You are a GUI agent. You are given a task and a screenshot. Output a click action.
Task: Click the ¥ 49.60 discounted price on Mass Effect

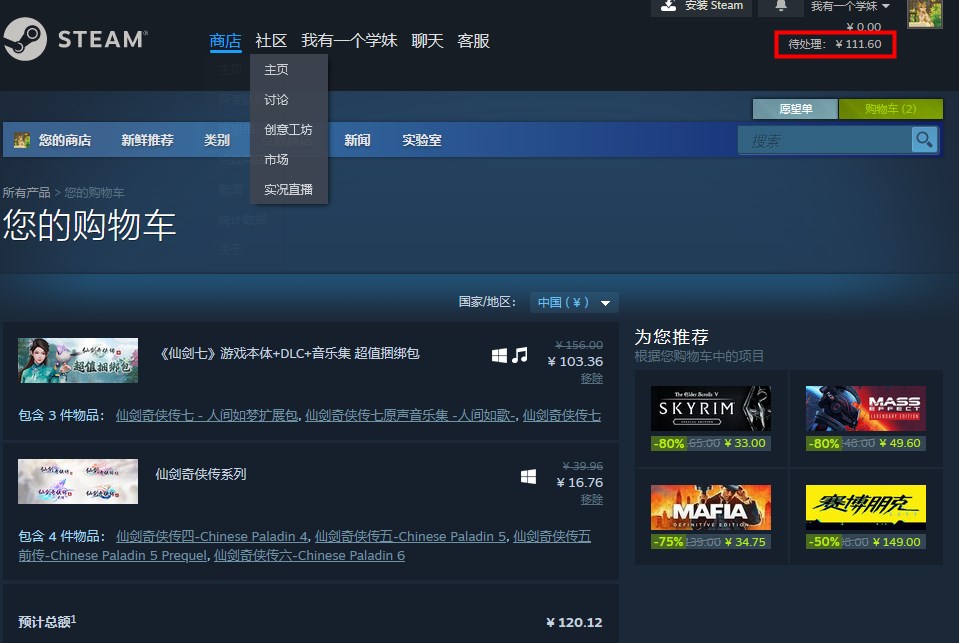pyautogui.click(x=900, y=443)
